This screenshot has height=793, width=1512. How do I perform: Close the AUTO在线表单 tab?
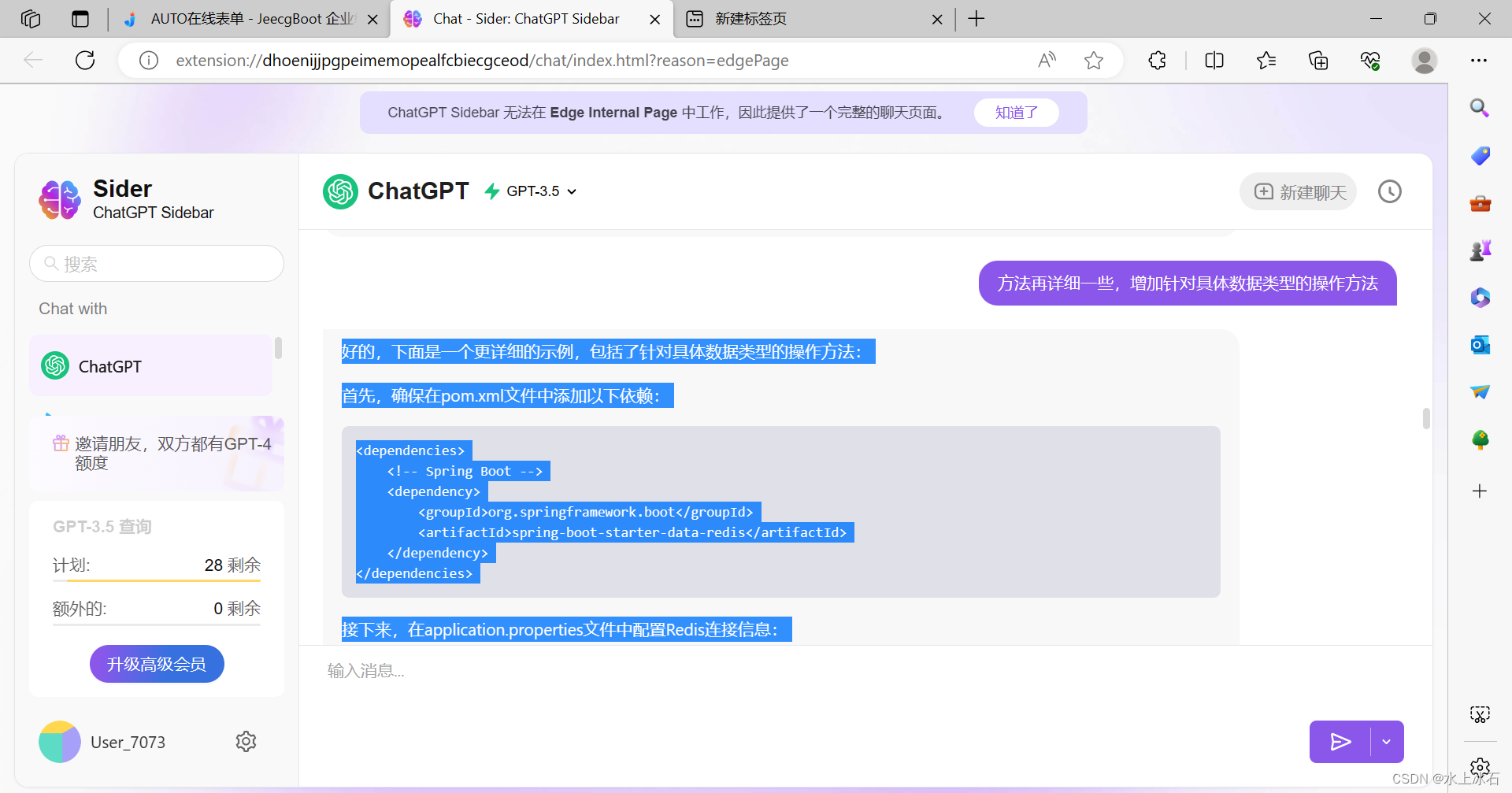click(x=373, y=20)
